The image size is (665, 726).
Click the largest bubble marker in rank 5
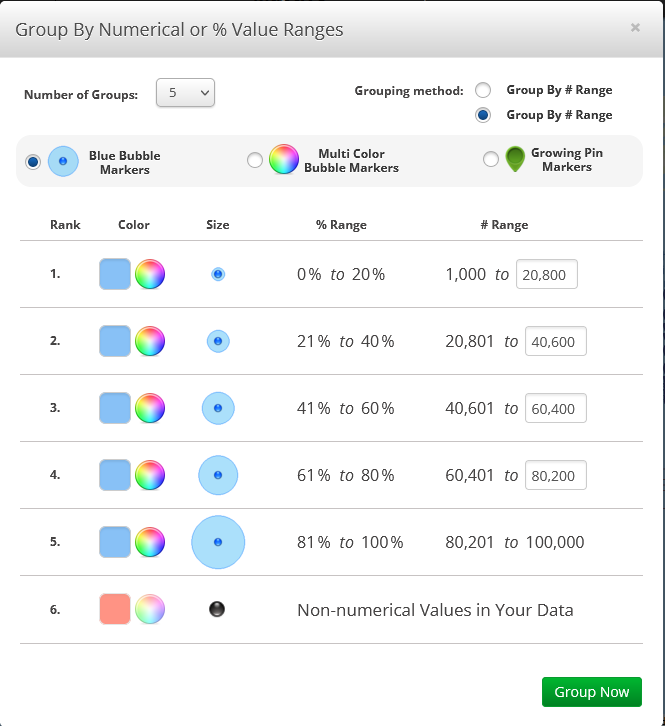point(218,542)
